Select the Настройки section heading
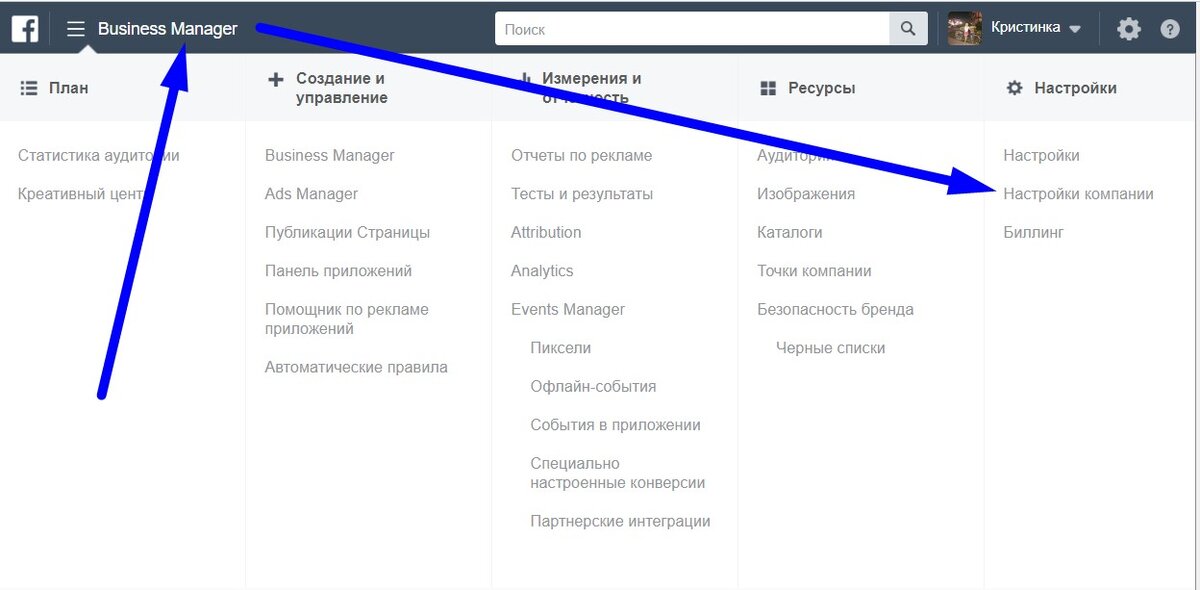 click(1075, 88)
